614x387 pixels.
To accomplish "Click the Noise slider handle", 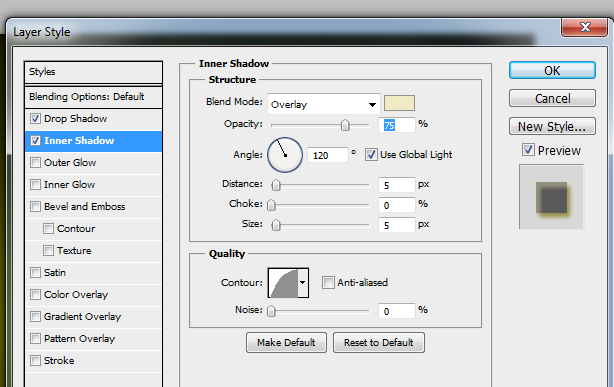I will (x=271, y=311).
